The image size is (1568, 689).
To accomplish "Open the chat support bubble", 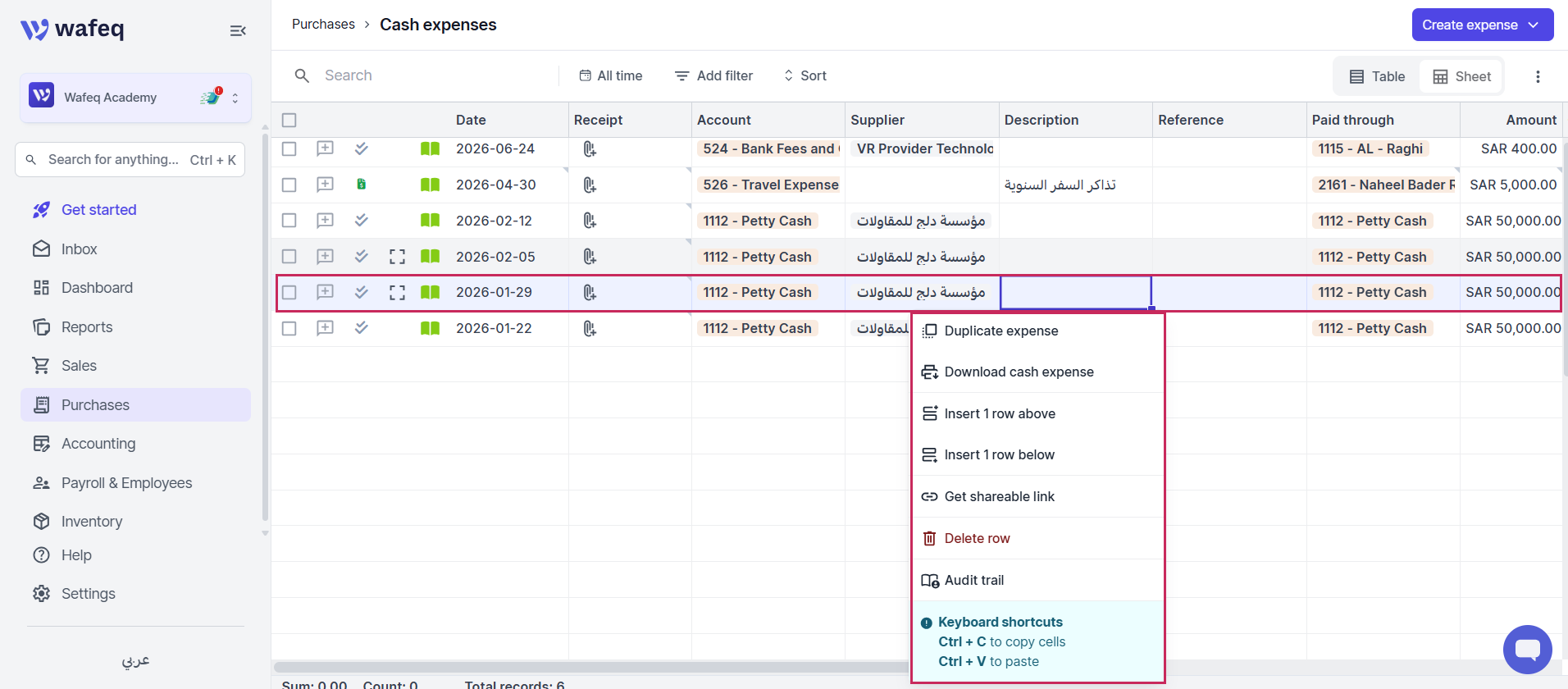I will 1527,650.
